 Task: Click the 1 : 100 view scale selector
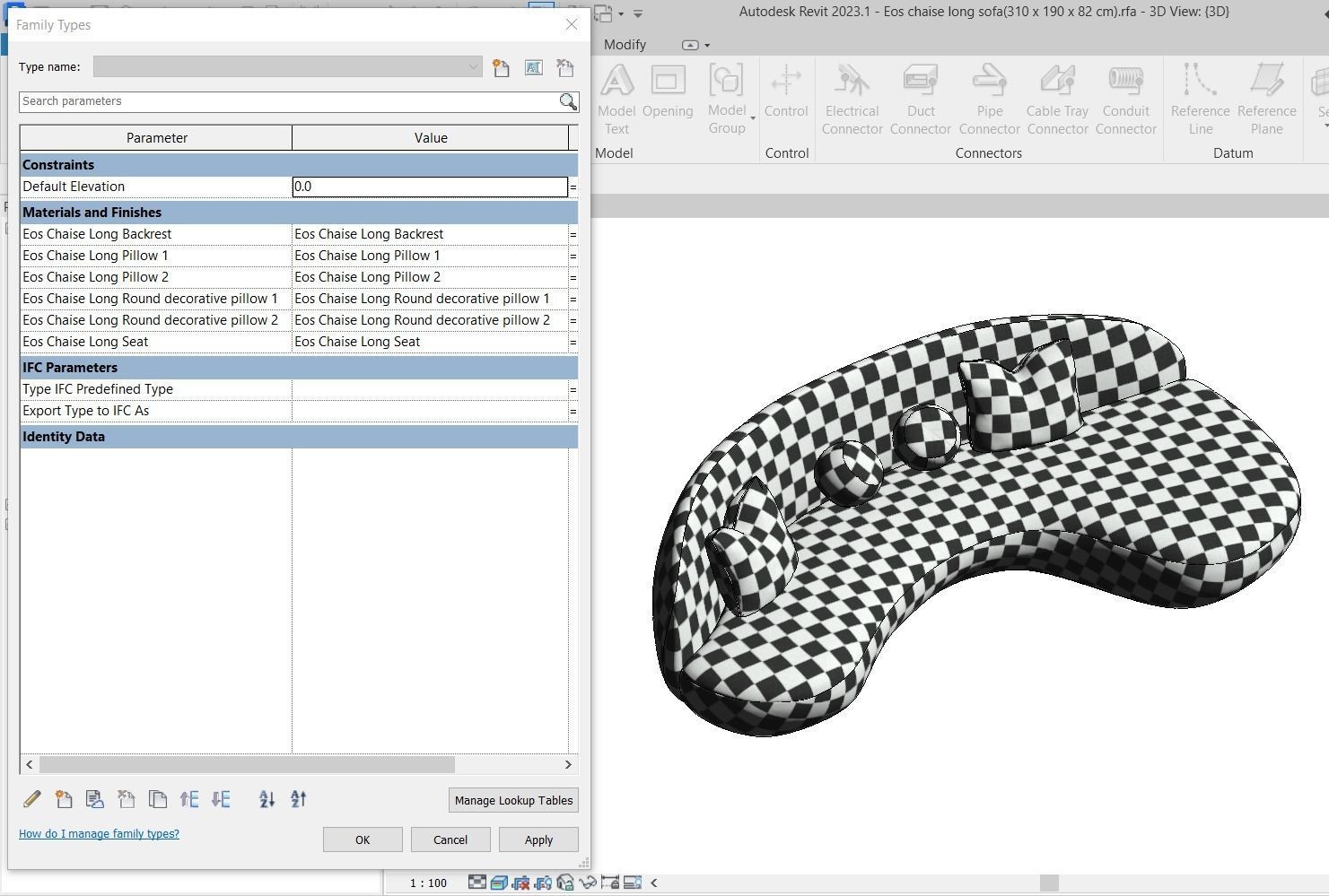coord(428,883)
